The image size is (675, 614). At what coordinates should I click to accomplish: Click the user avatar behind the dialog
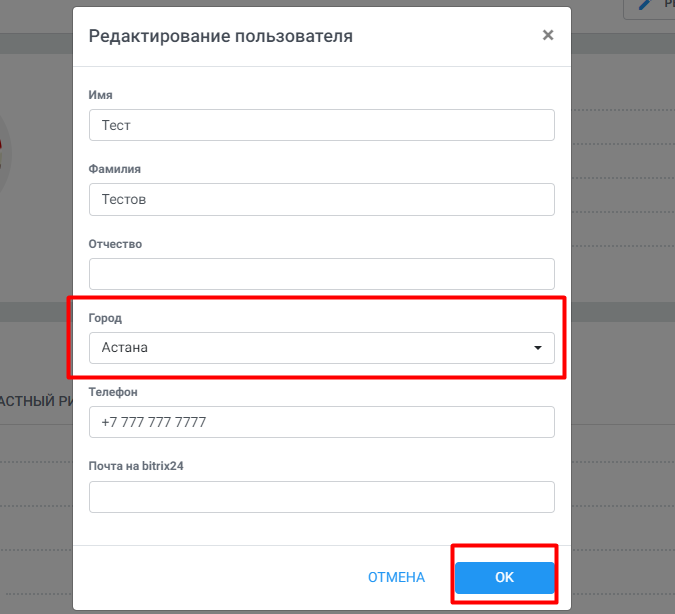[3, 154]
